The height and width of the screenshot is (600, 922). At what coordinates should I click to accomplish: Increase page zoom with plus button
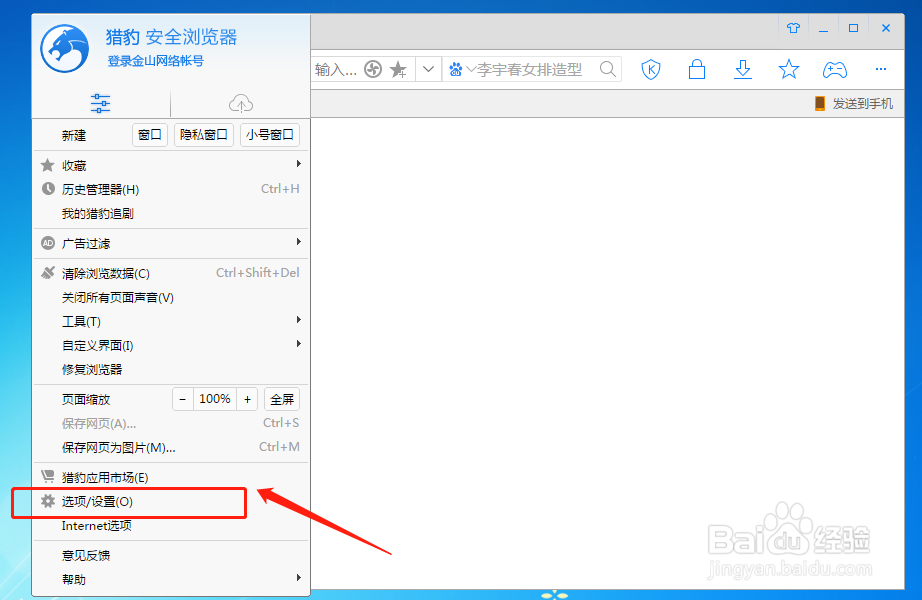pos(248,399)
